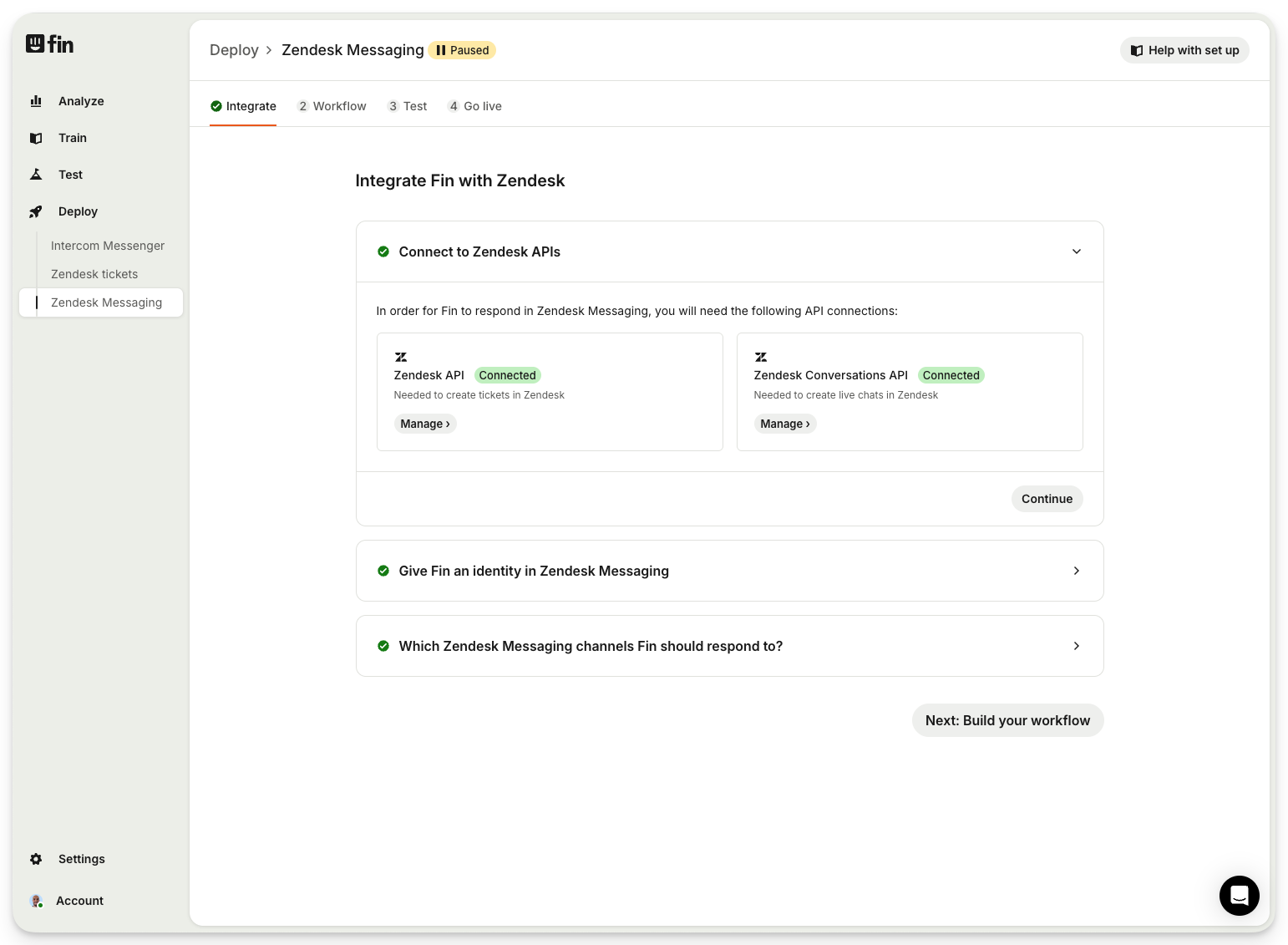Image resolution: width=1288 pixels, height=945 pixels.
Task: Open Settings from the gear icon
Action: coord(36,859)
